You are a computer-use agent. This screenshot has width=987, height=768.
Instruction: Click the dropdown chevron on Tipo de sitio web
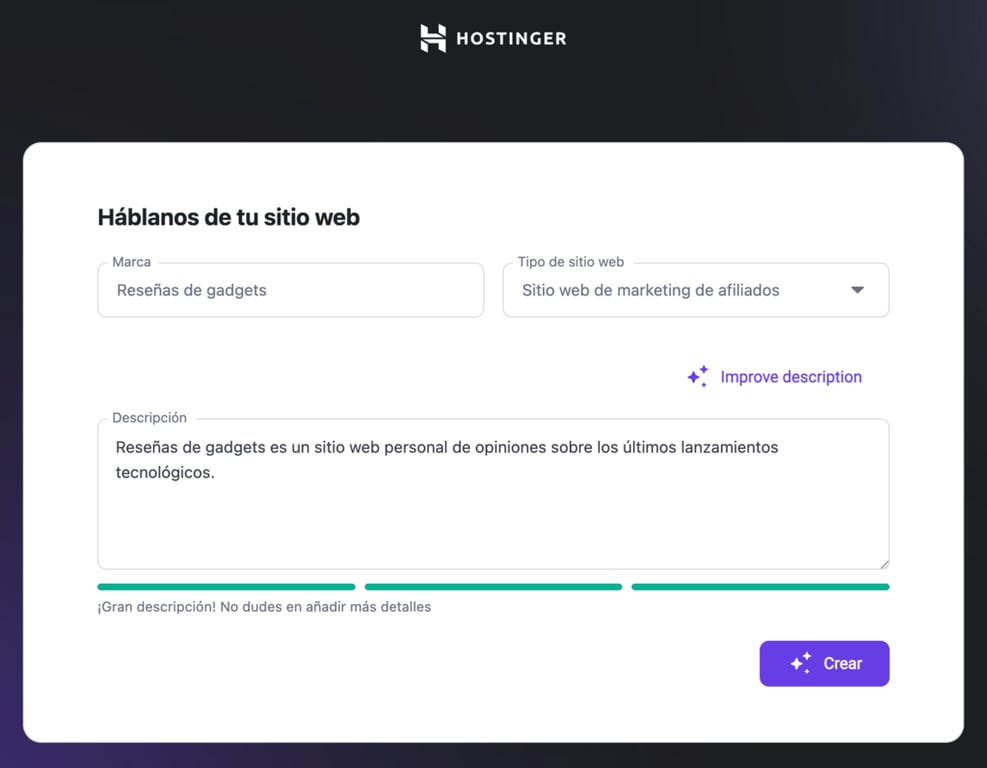click(858, 289)
